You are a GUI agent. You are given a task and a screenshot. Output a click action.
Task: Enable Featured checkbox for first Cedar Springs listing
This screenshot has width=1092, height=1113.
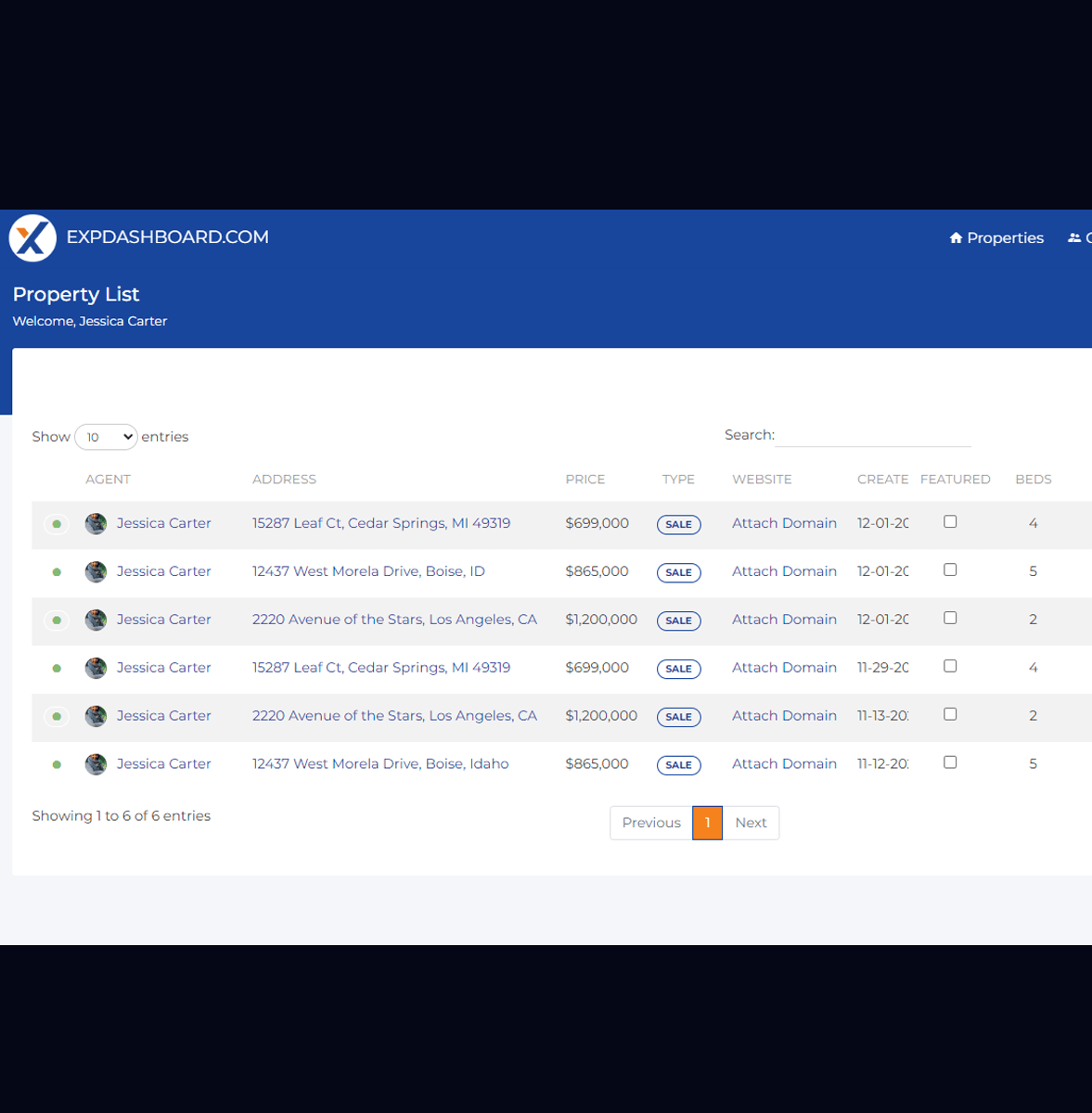coord(950,522)
